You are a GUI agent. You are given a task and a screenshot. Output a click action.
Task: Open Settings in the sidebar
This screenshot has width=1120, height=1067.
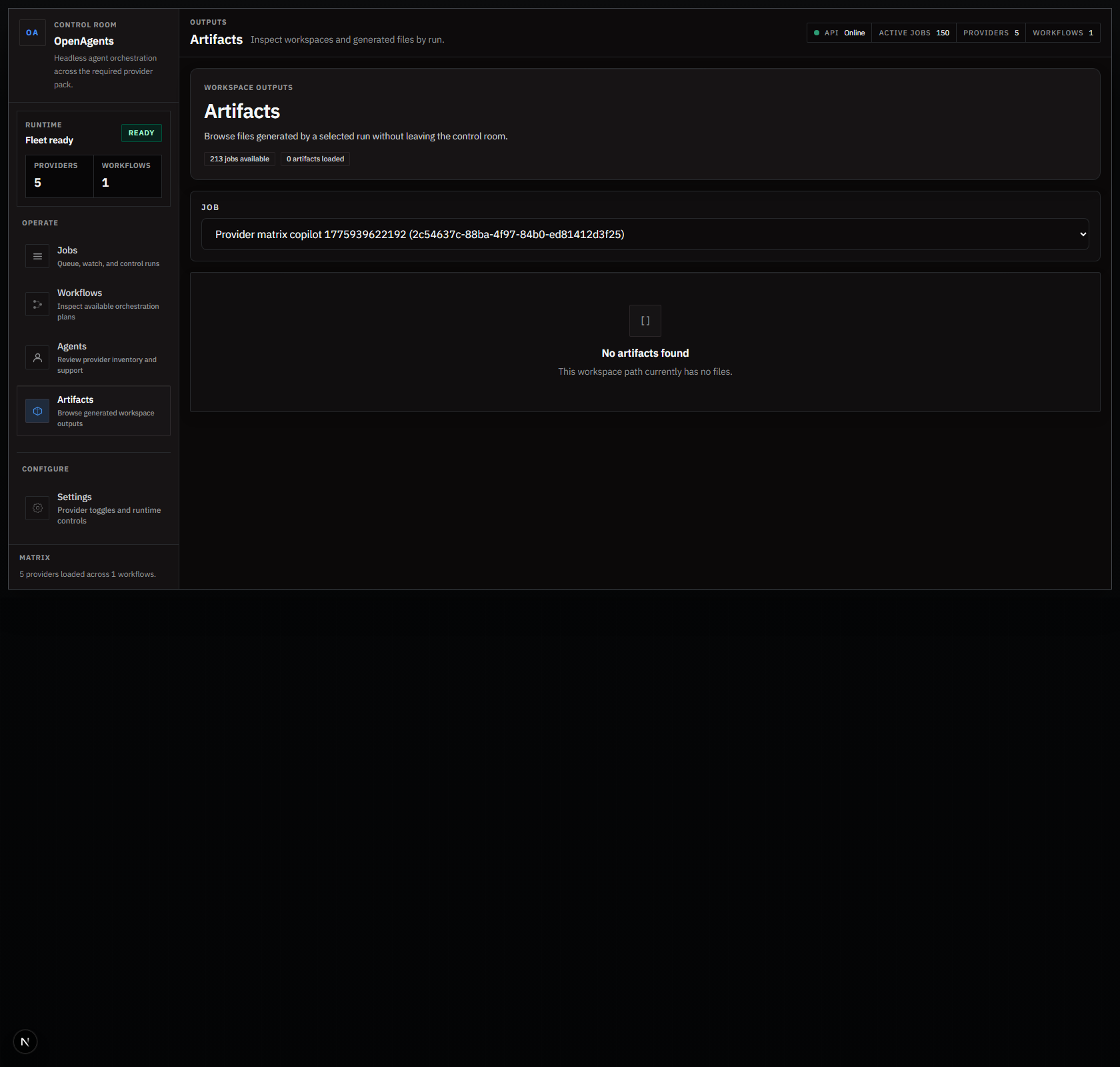(x=93, y=508)
